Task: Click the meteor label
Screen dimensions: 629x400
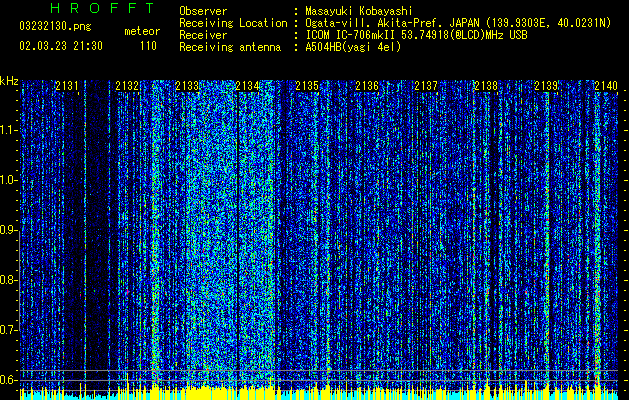Action: coord(142,31)
